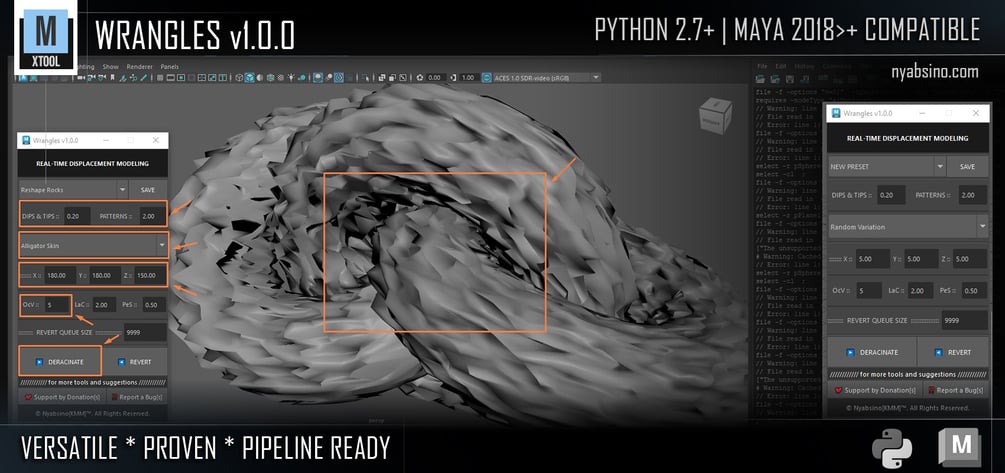1005x473 pixels.
Task: Select the grease pencil icon in viewport toolbar
Action: [144, 77]
